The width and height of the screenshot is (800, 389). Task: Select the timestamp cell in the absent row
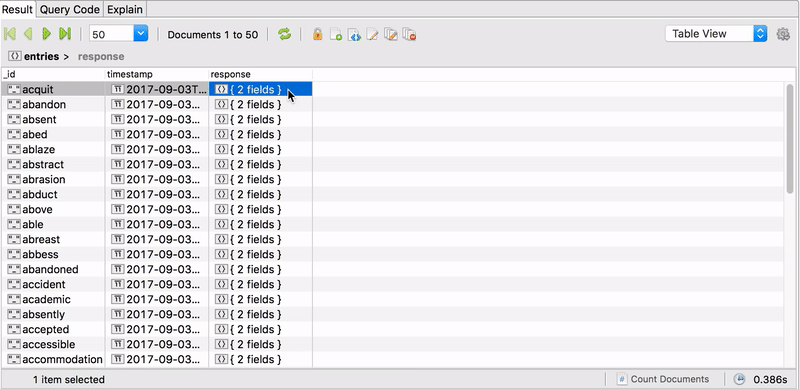point(157,119)
